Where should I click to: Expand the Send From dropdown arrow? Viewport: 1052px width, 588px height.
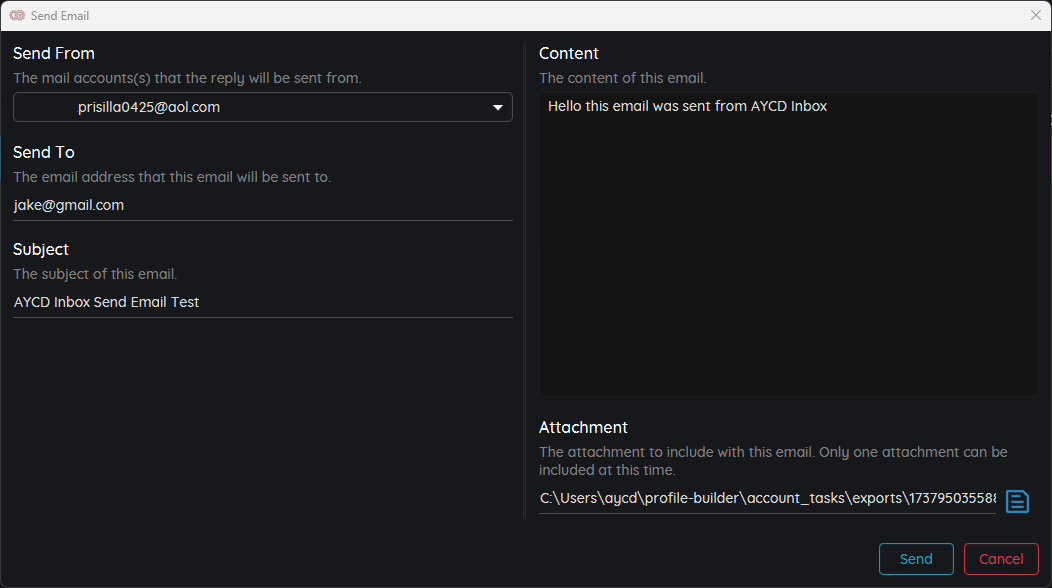(x=498, y=108)
